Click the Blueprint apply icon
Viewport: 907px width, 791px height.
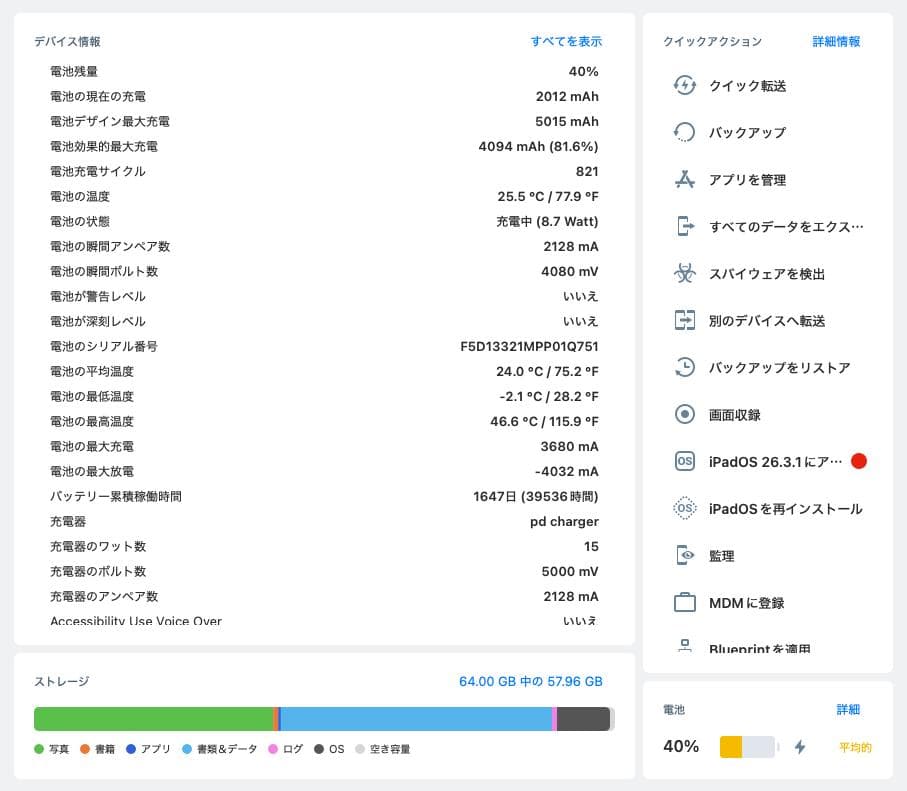685,645
